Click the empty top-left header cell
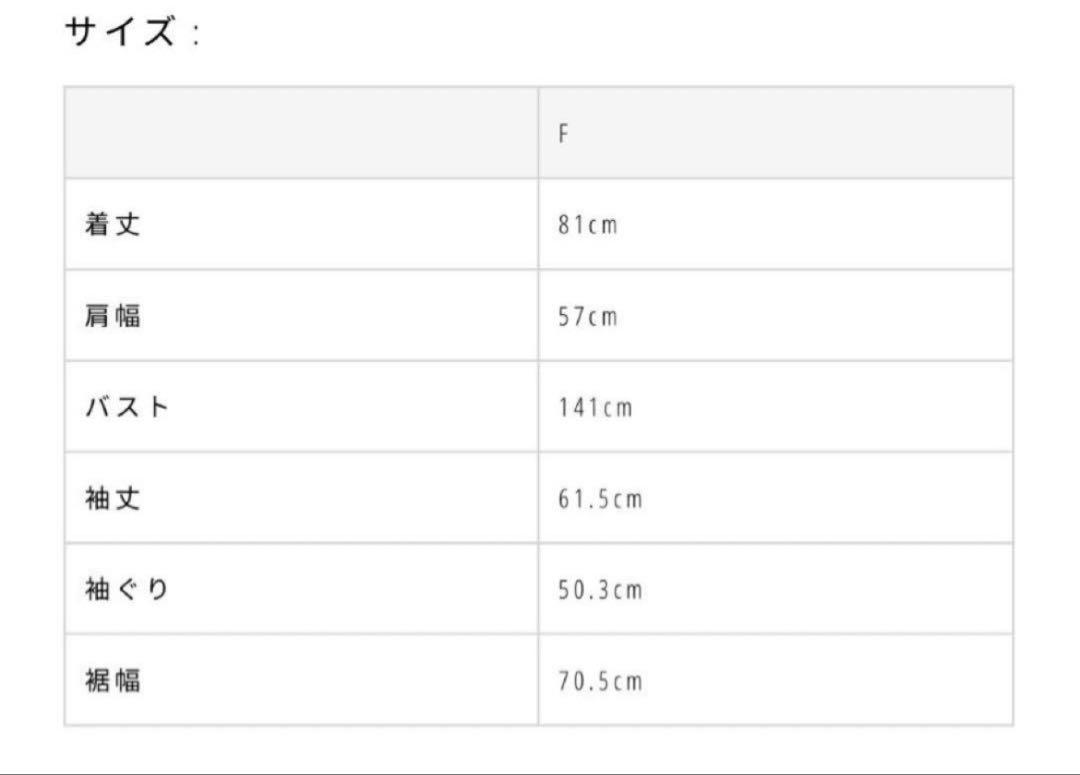This screenshot has height=775, width=1080. coord(302,133)
